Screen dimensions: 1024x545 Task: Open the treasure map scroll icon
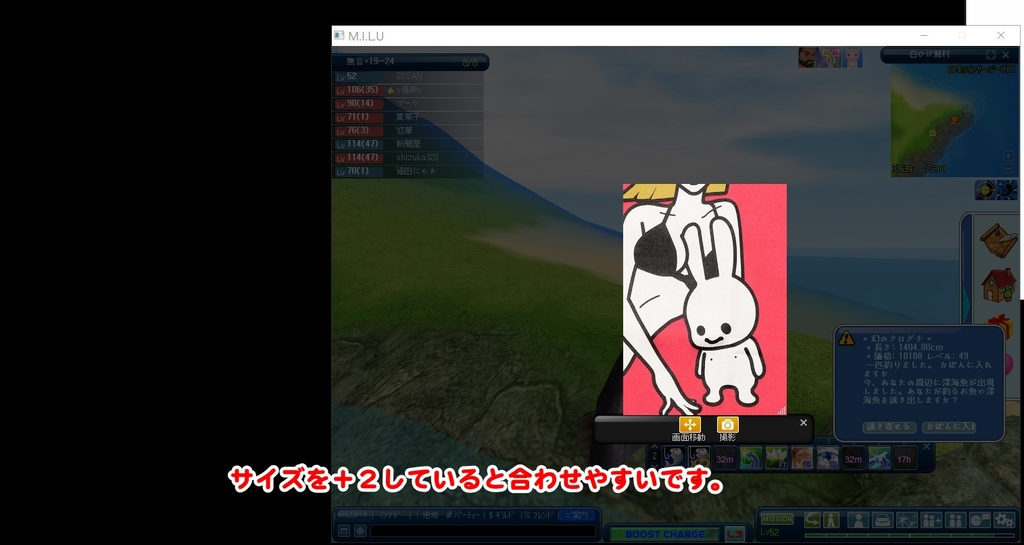[x=997, y=239]
